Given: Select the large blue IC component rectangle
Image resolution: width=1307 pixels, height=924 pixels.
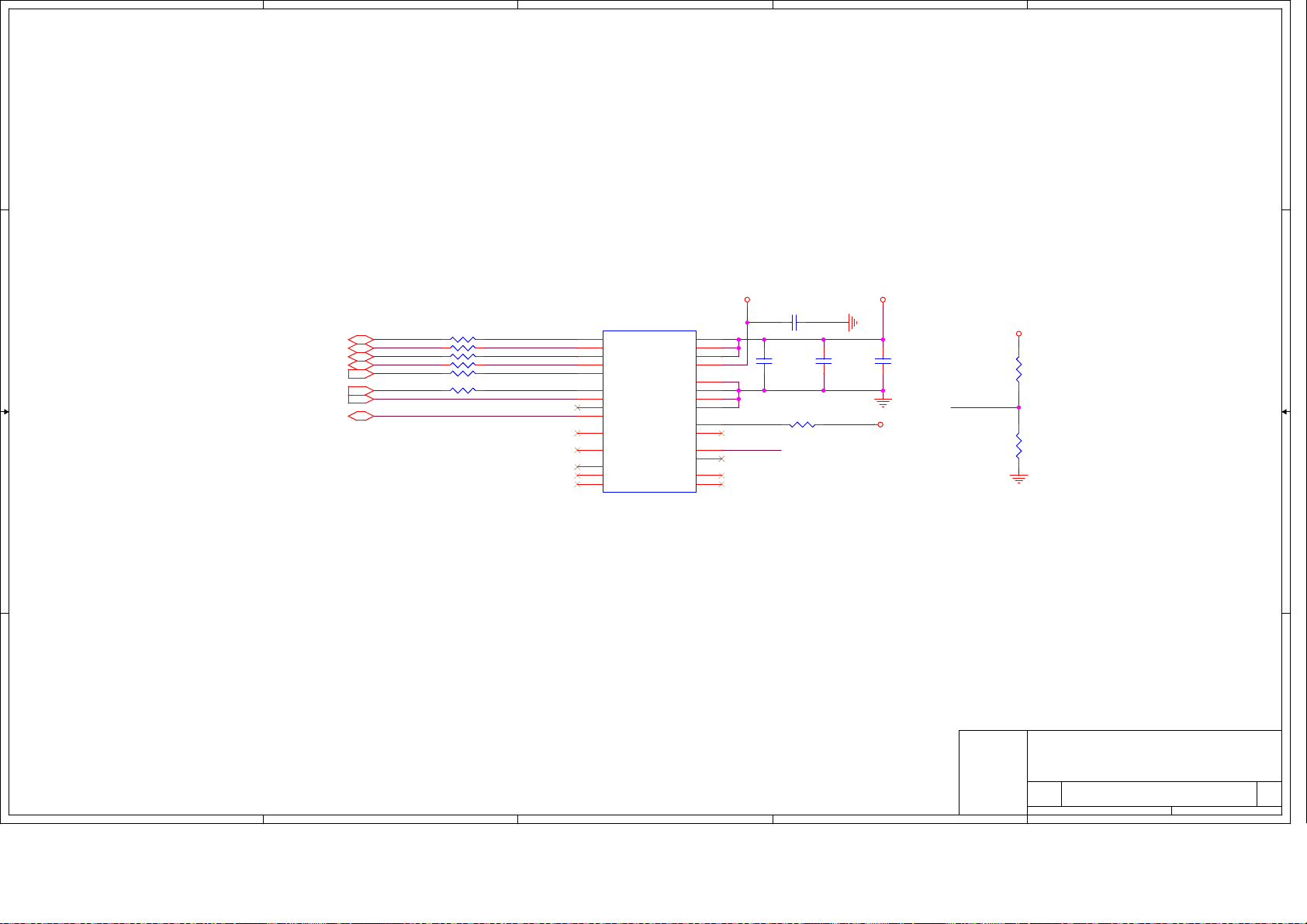Looking at the screenshot, I should [649, 411].
